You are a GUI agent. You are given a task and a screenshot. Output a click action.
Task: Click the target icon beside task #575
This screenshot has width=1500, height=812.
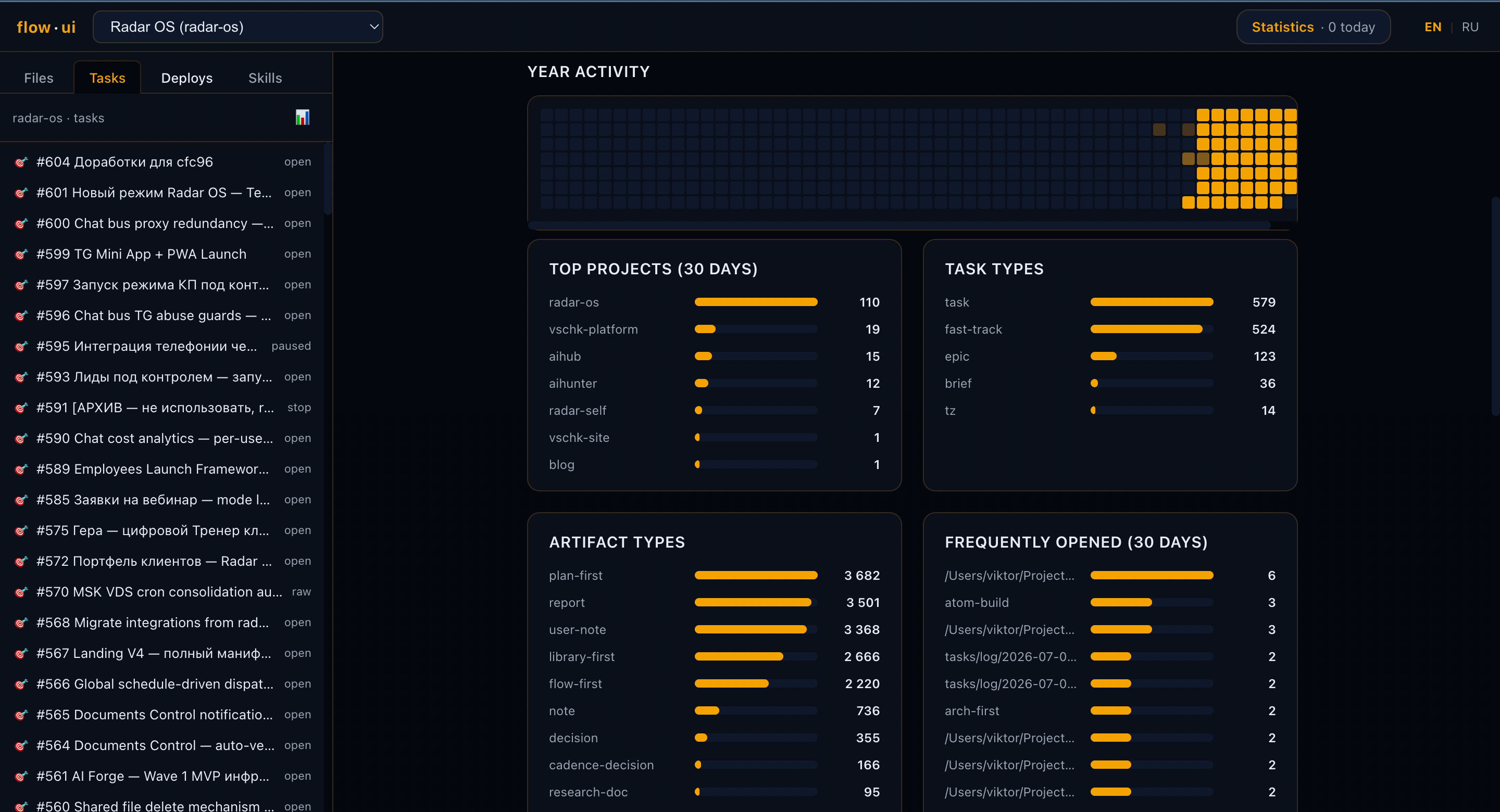(x=21, y=530)
